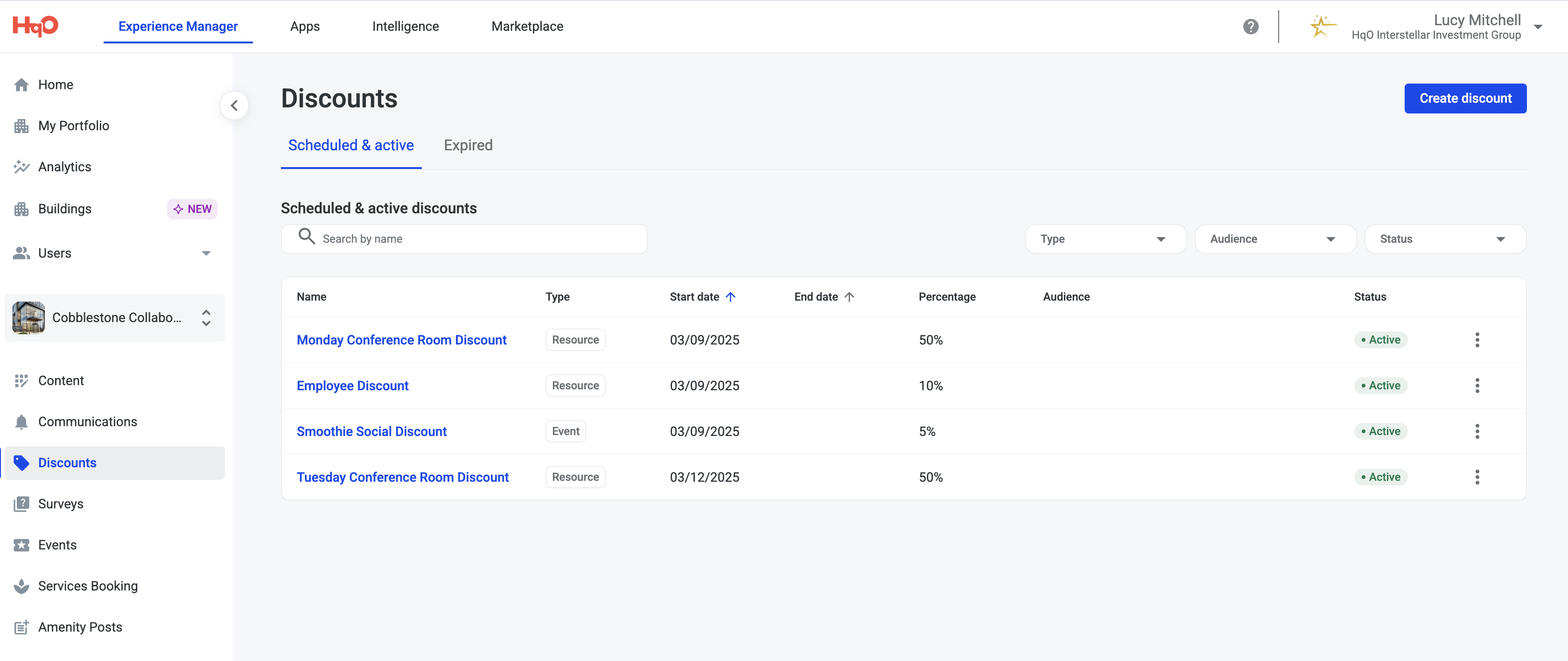Click the End date sort arrow
Viewport: 1568px width, 661px height.
(849, 297)
